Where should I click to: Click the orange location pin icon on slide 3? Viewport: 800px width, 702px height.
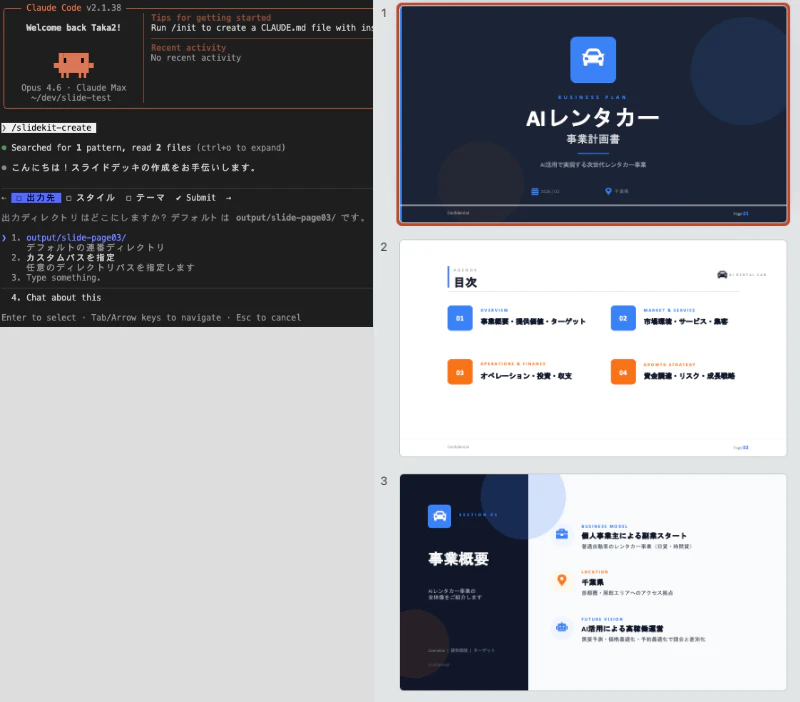(562, 580)
